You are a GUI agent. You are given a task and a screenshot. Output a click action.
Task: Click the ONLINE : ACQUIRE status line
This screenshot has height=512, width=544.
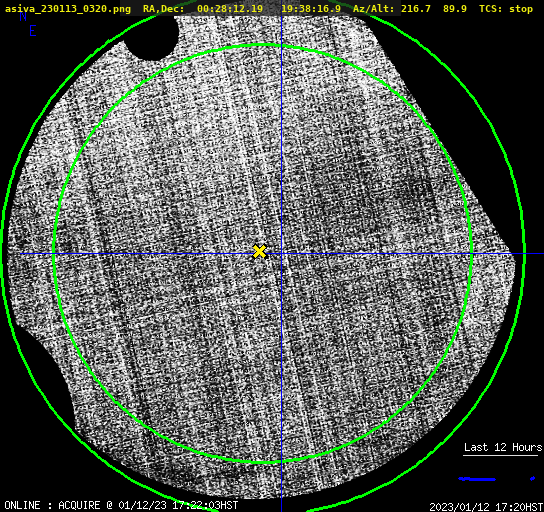point(121,505)
